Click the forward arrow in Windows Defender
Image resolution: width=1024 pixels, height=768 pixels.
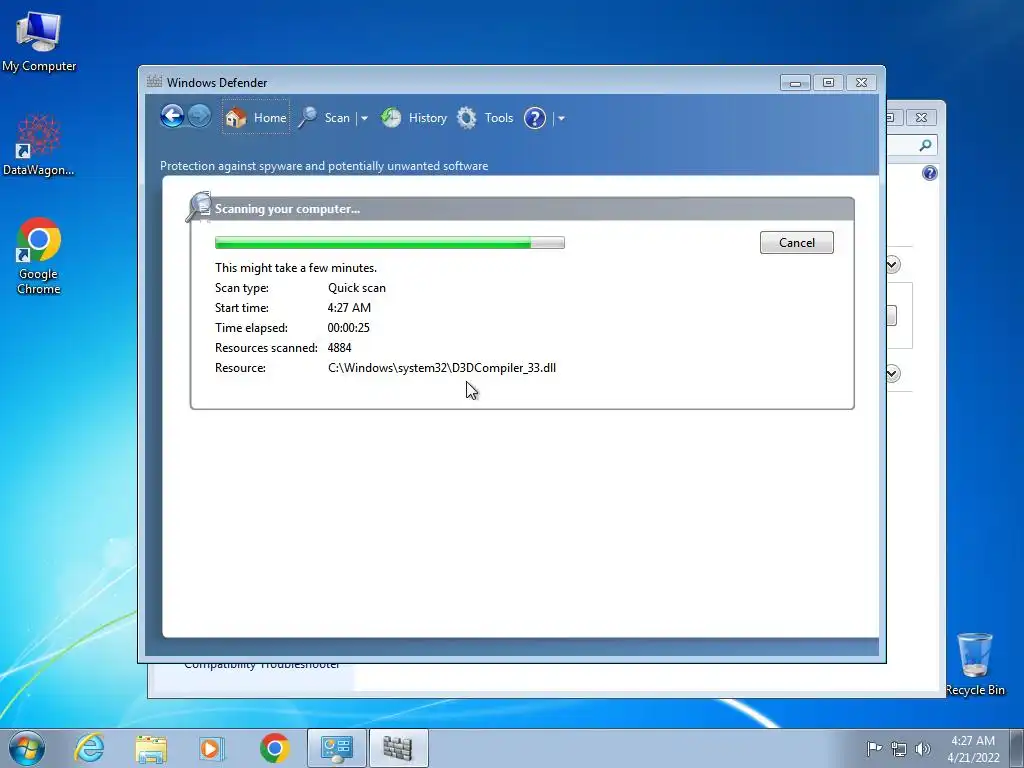pyautogui.click(x=199, y=117)
